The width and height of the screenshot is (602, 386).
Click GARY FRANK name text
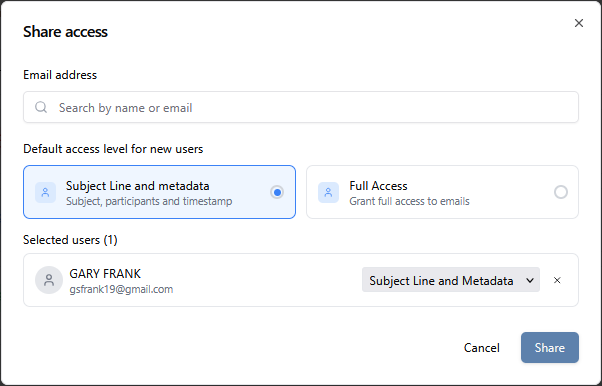[105, 274]
